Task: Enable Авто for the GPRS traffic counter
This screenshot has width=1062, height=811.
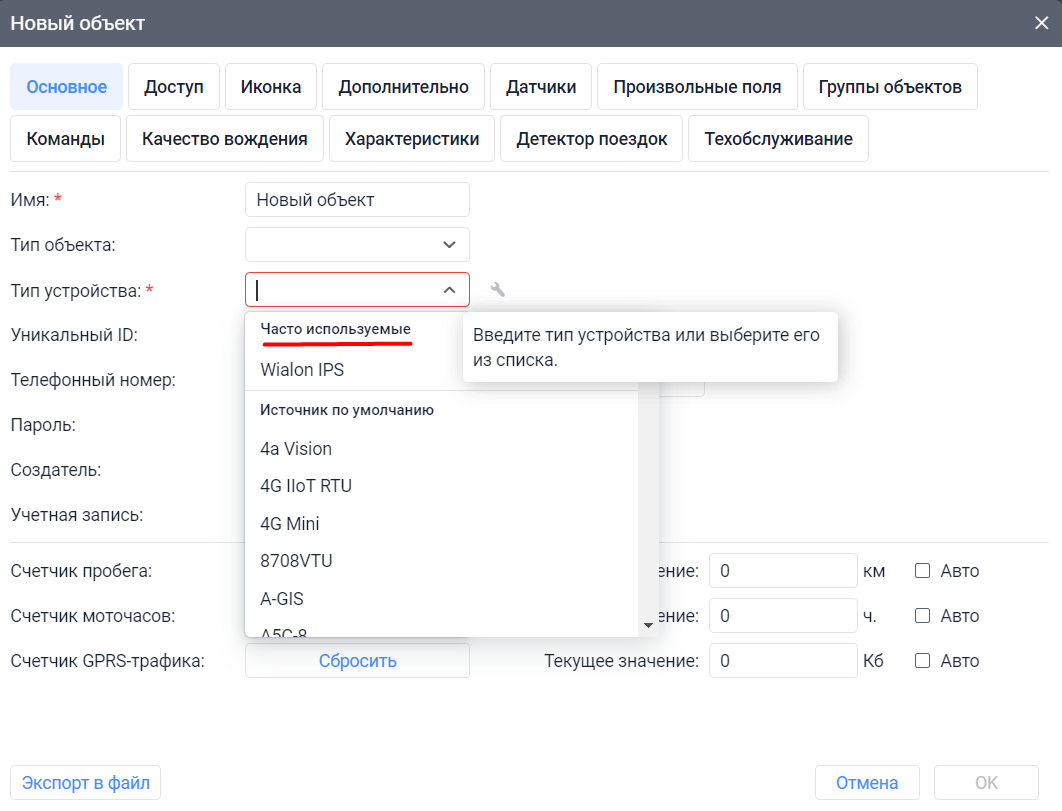Action: point(921,660)
